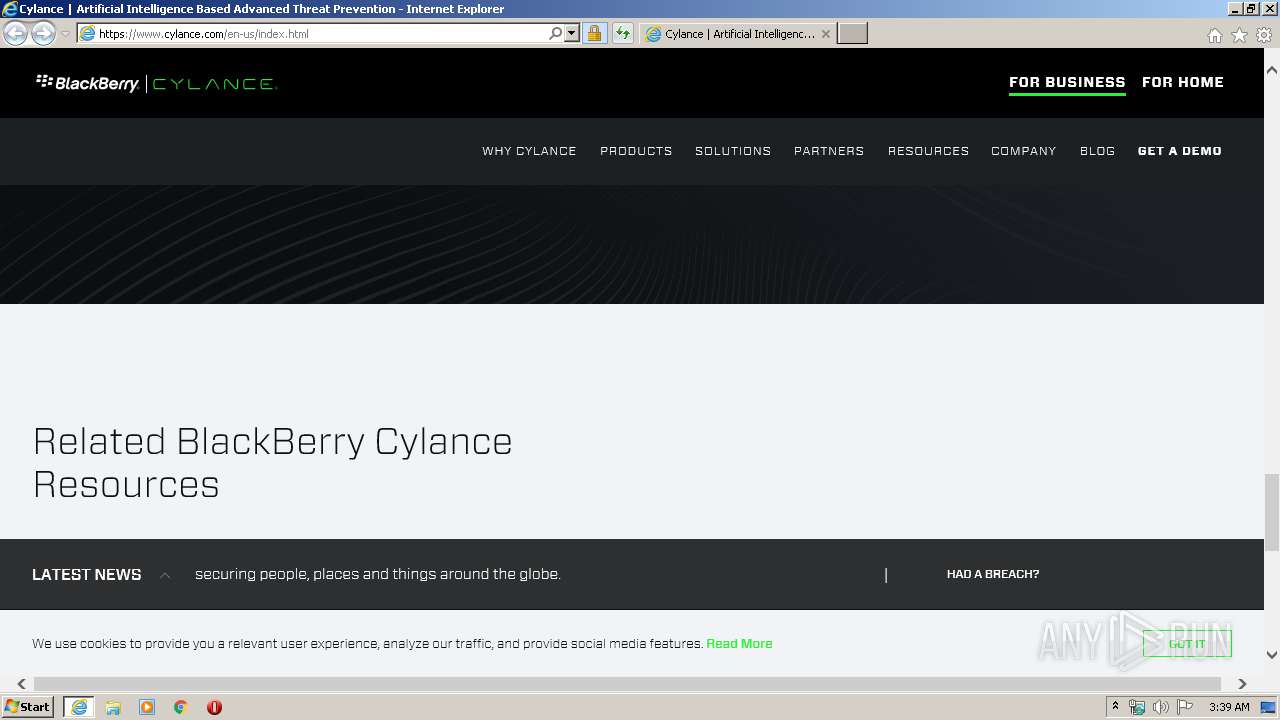This screenshot has height=720, width=1280.
Task: Go to the BLOG page
Action: coord(1097,151)
